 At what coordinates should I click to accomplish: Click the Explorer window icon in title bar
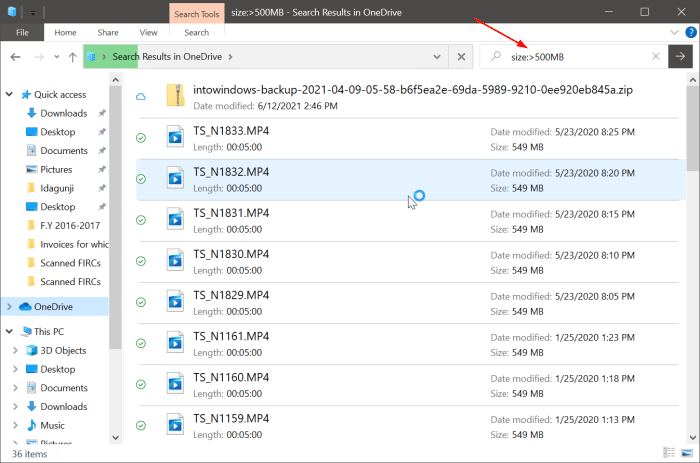click(12, 12)
